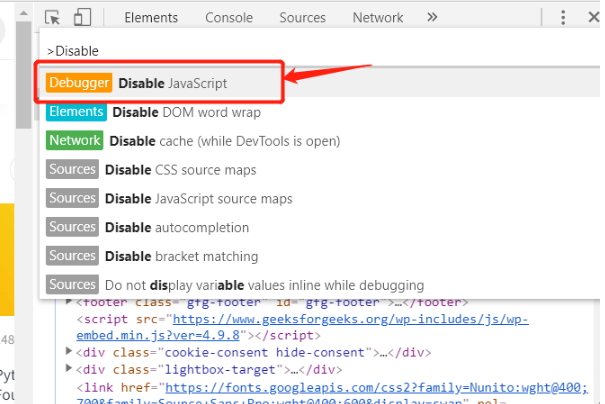Select Disable DOM word wrap command
Screen dimensions: 605x404
(320, 112)
